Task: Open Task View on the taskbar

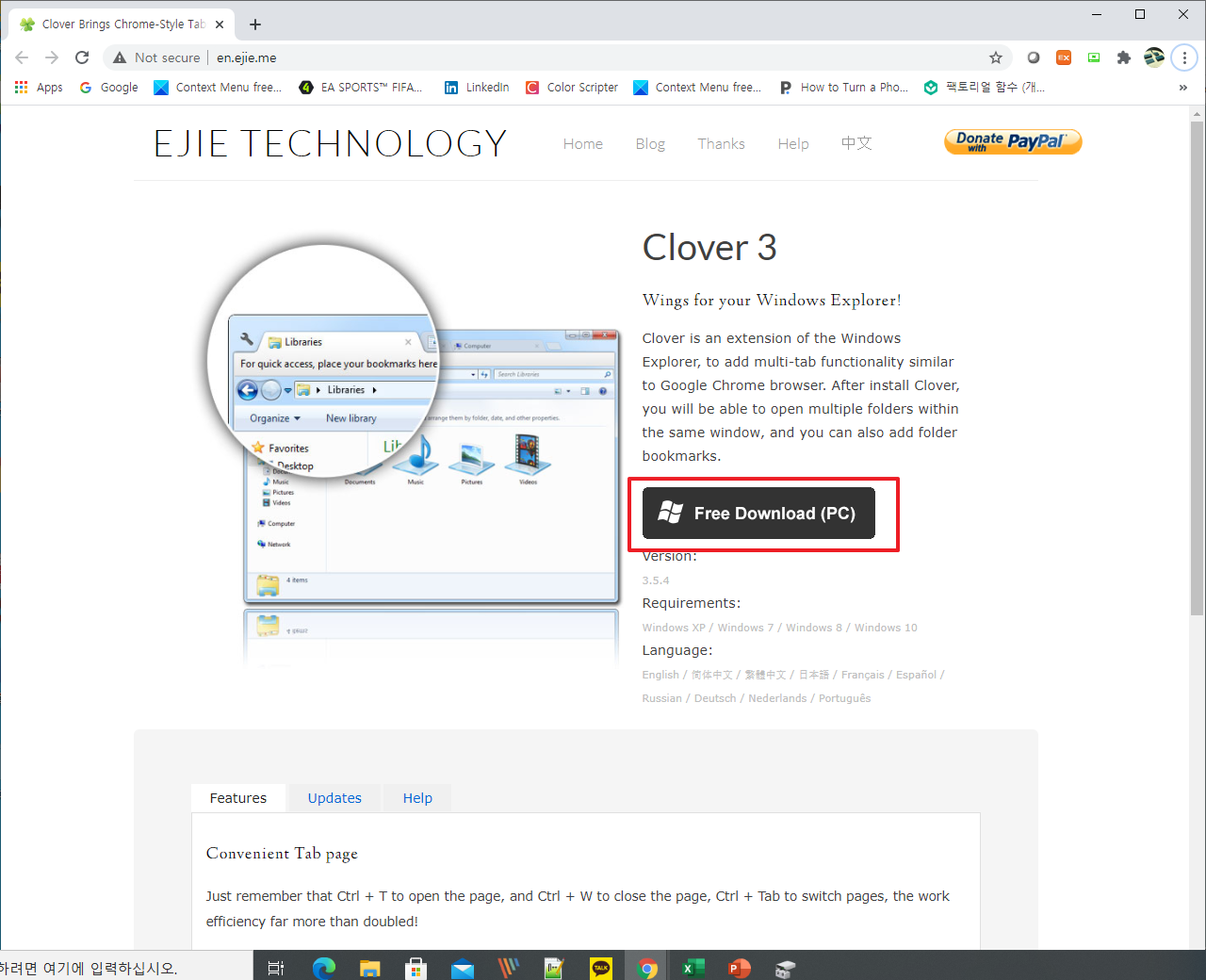Action: [x=276, y=968]
